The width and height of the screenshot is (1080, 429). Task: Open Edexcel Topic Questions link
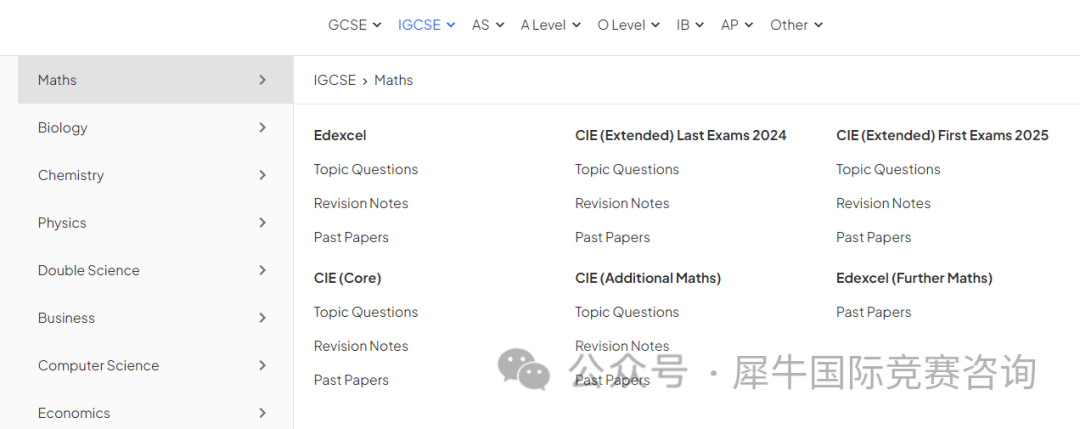366,169
